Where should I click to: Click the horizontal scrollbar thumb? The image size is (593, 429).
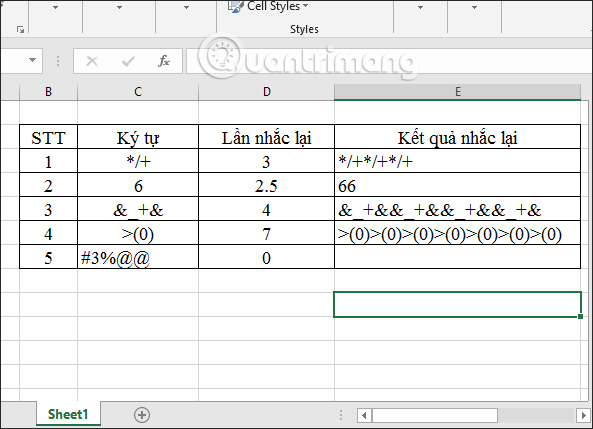pos(435,415)
